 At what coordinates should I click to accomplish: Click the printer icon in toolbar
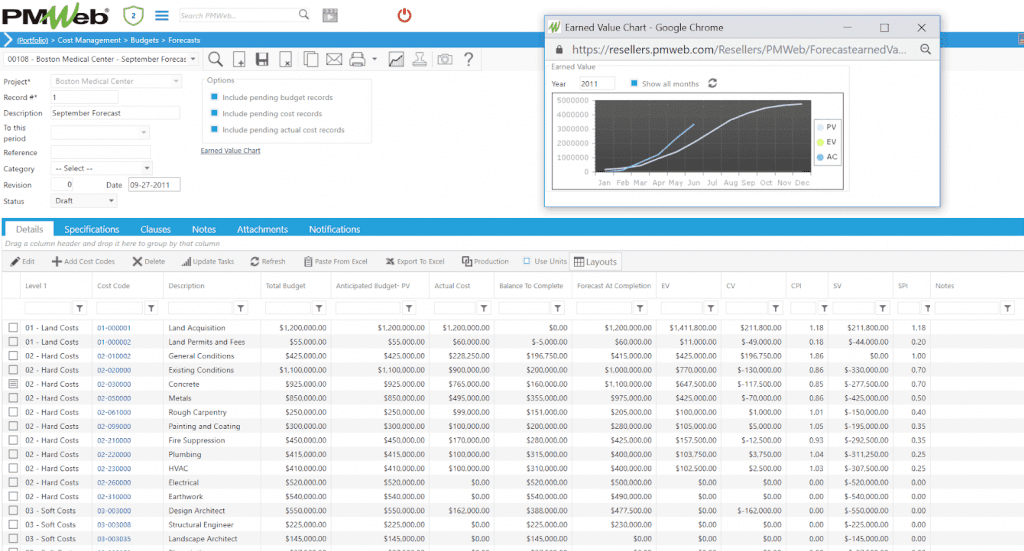(x=357, y=60)
